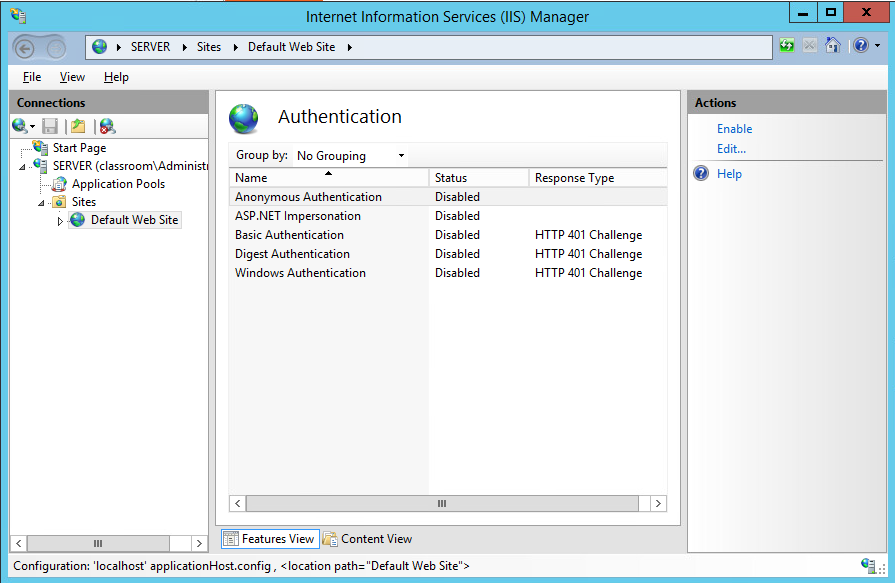The width and height of the screenshot is (895, 583).
Task: Select Digest Authentication row
Action: coord(448,254)
